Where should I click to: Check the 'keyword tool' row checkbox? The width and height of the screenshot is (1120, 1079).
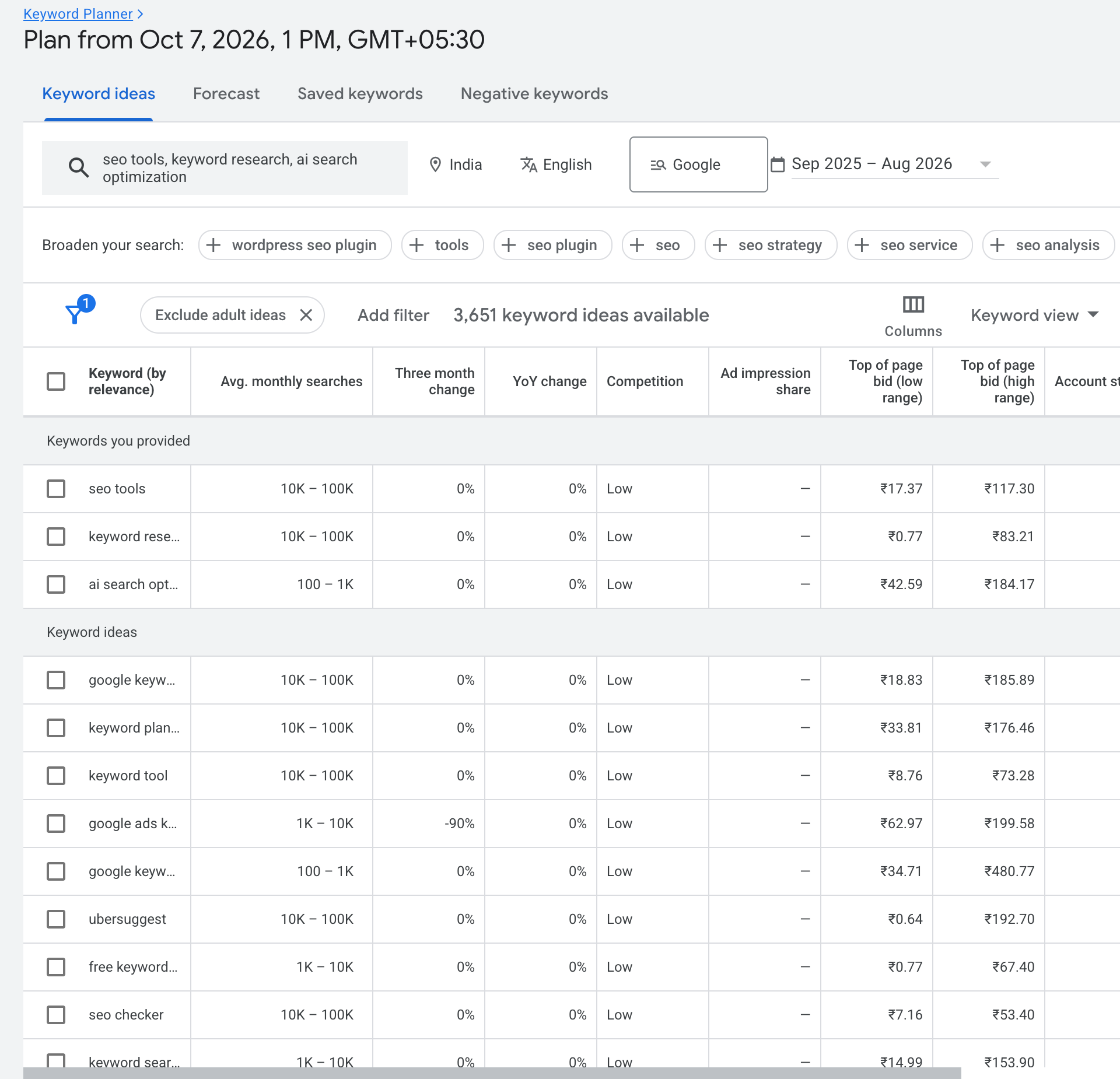[x=56, y=776]
